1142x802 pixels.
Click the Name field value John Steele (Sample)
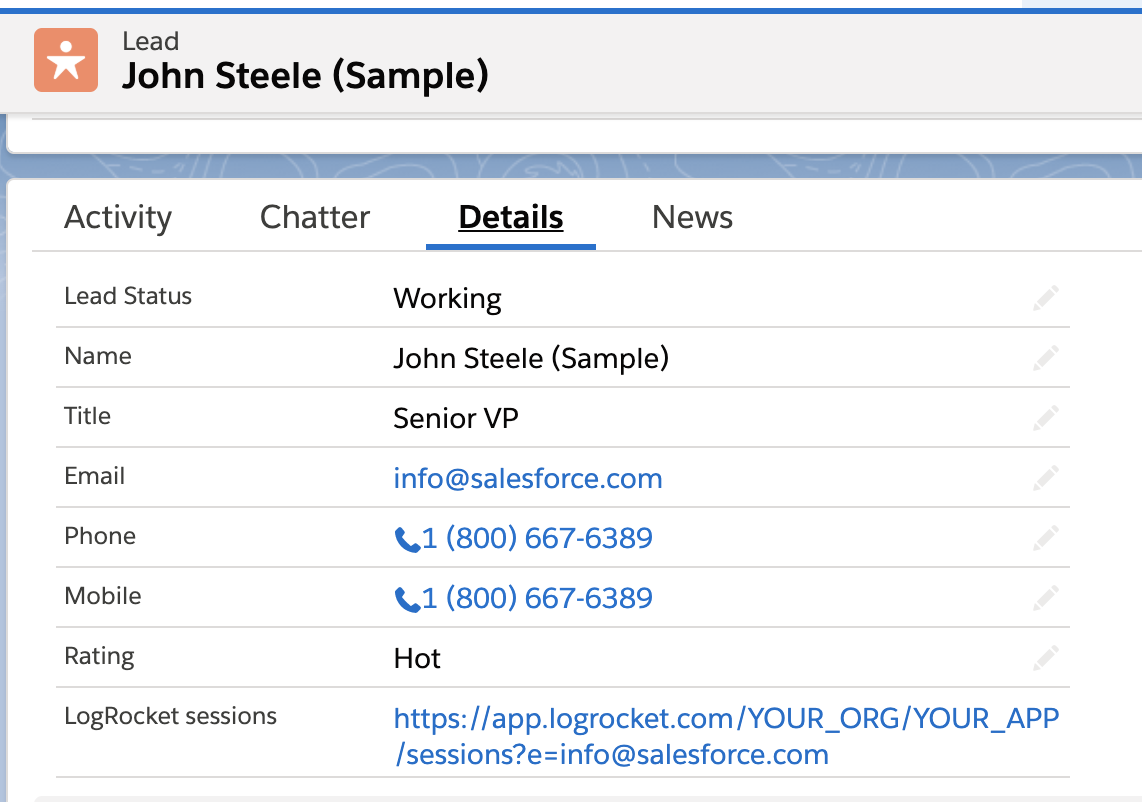pyautogui.click(x=531, y=358)
